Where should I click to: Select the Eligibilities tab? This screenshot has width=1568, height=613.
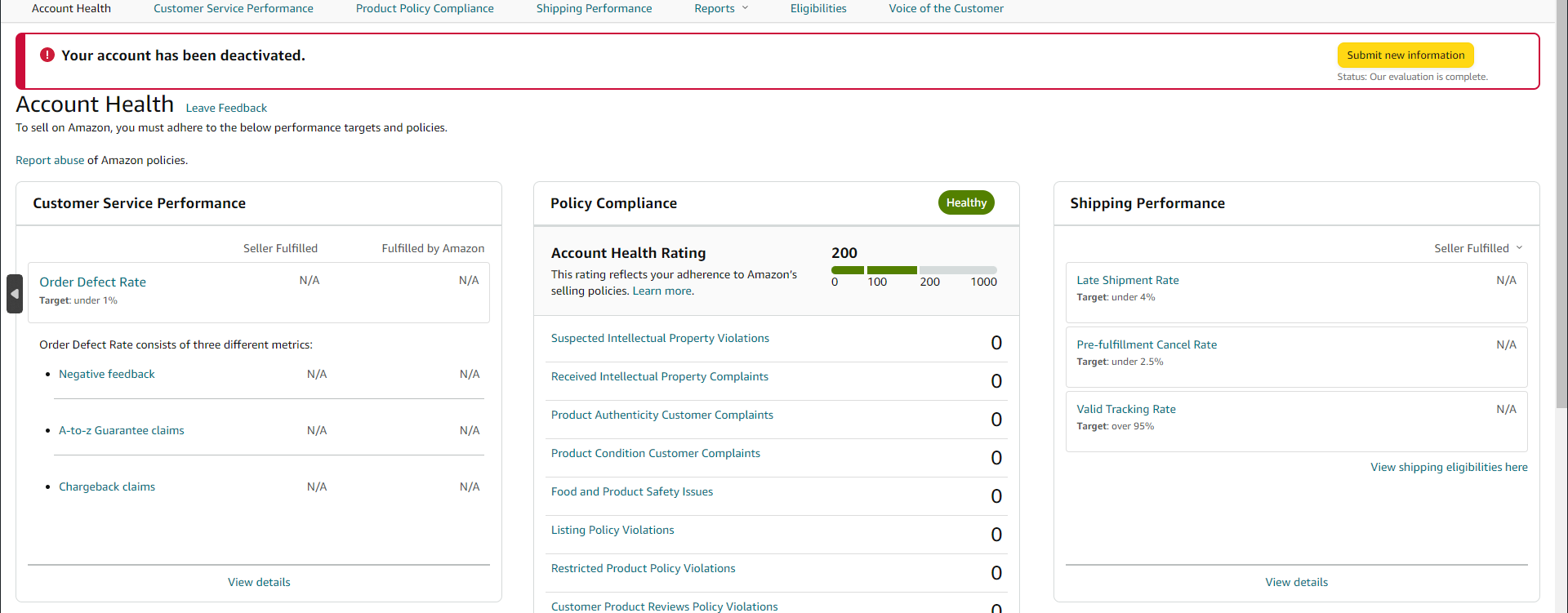click(x=818, y=8)
